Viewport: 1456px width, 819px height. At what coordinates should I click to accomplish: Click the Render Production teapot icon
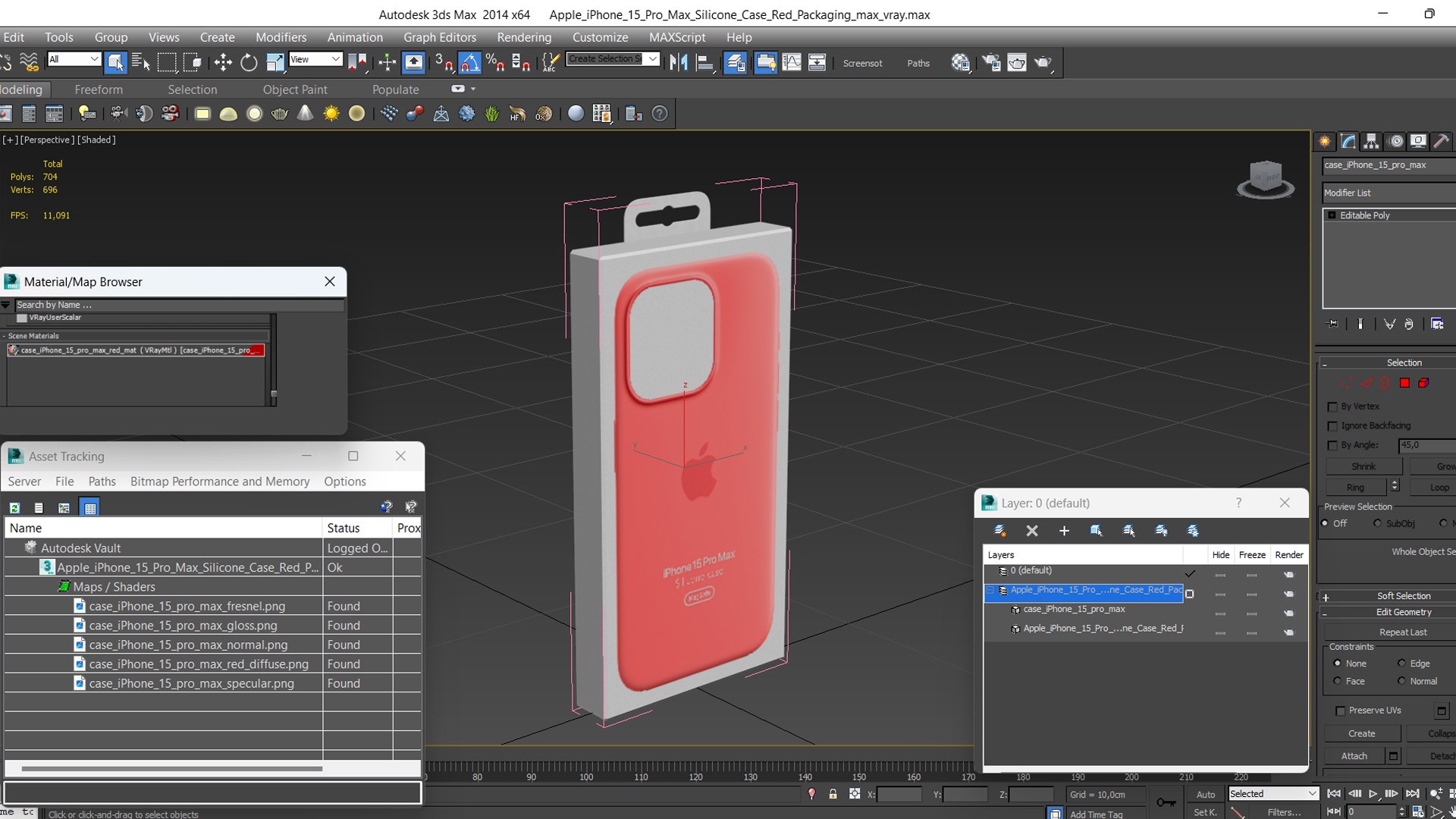(x=1043, y=62)
